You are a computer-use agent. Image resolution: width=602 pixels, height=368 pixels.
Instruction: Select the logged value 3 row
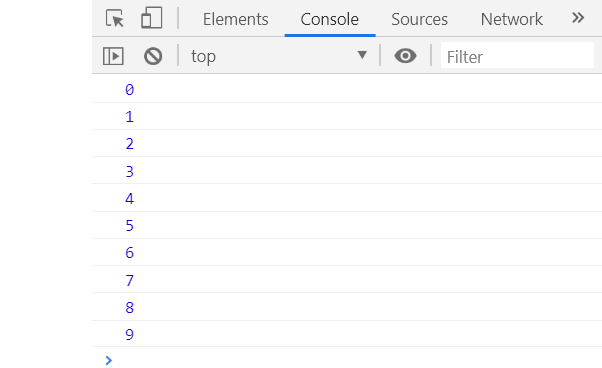pyautogui.click(x=347, y=171)
